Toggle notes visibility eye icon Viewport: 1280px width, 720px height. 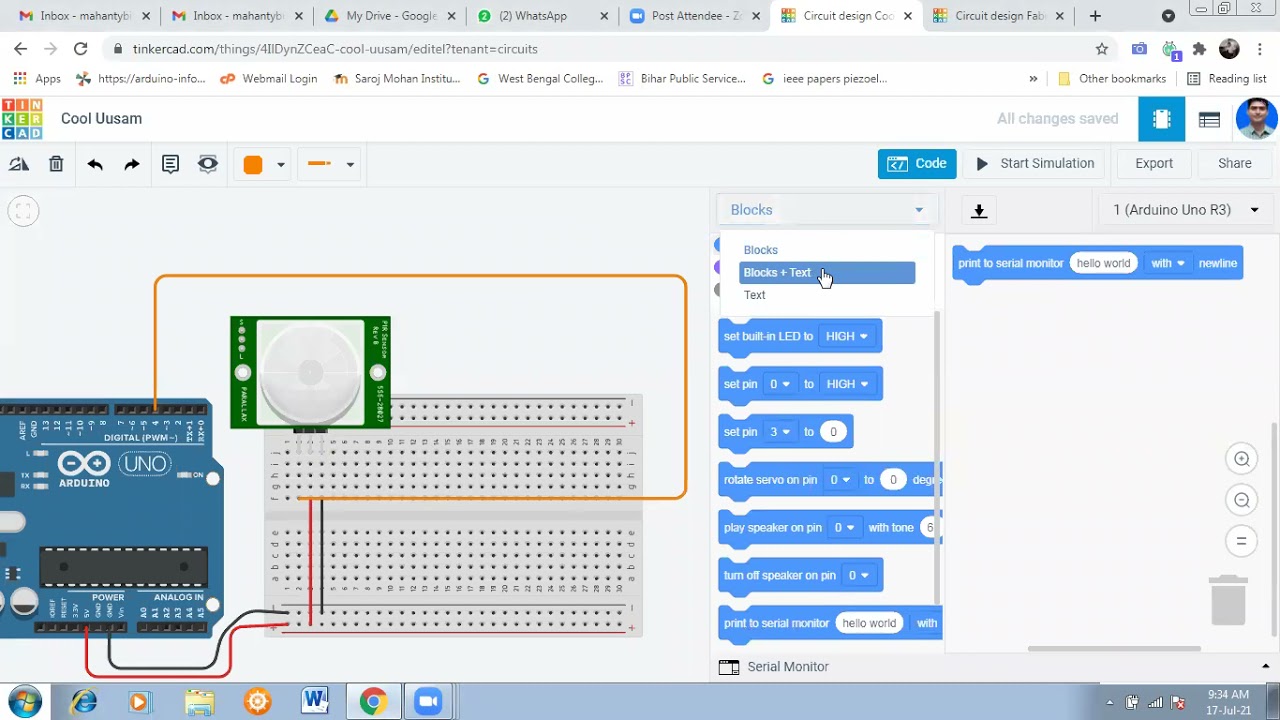click(x=208, y=164)
